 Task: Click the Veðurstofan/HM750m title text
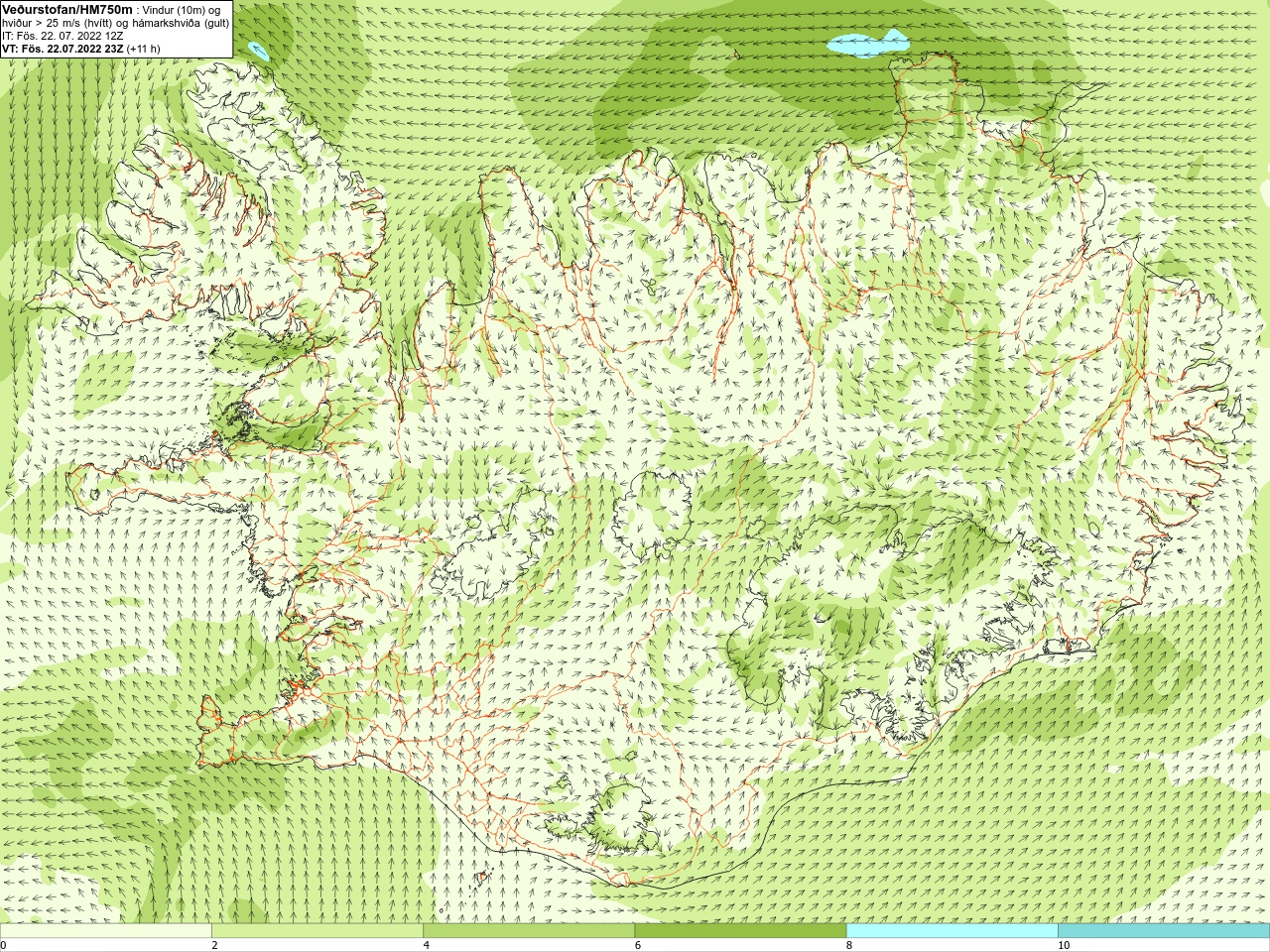(67, 9)
